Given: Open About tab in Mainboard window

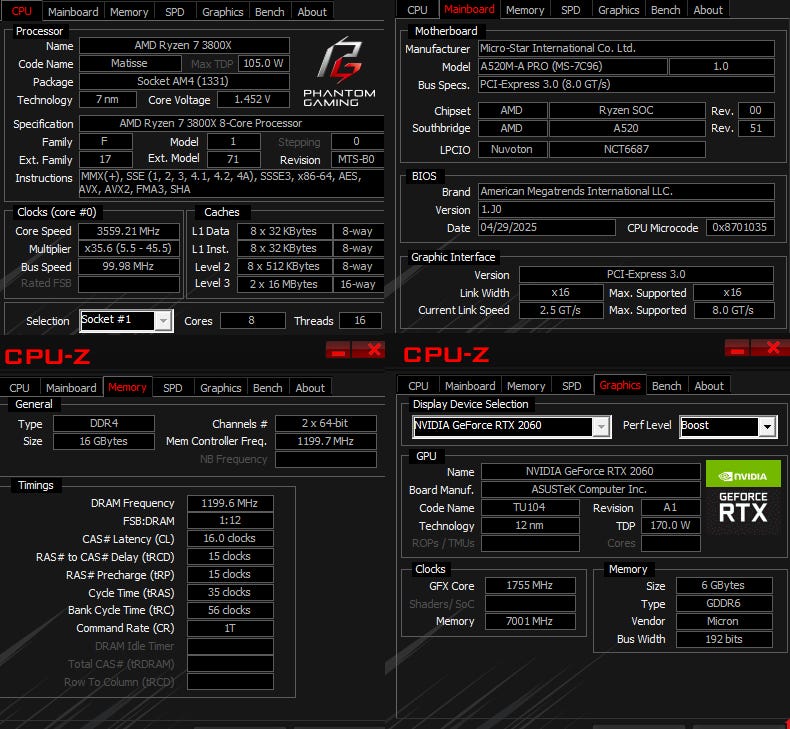Looking at the screenshot, I should [x=708, y=10].
